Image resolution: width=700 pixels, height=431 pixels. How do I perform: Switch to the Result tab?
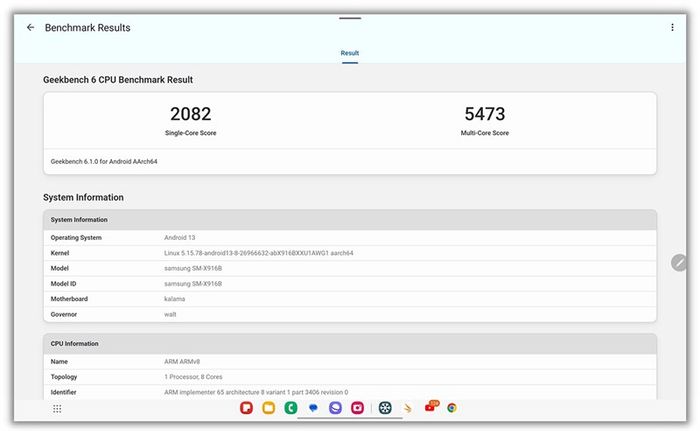coord(350,53)
